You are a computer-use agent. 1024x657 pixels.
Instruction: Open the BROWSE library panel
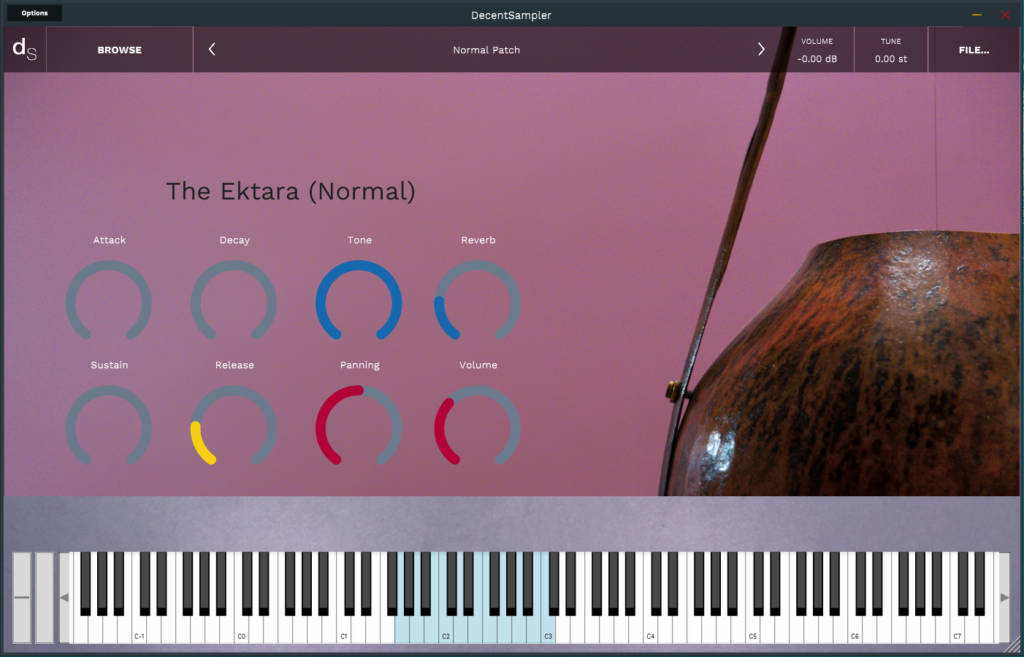pos(120,50)
